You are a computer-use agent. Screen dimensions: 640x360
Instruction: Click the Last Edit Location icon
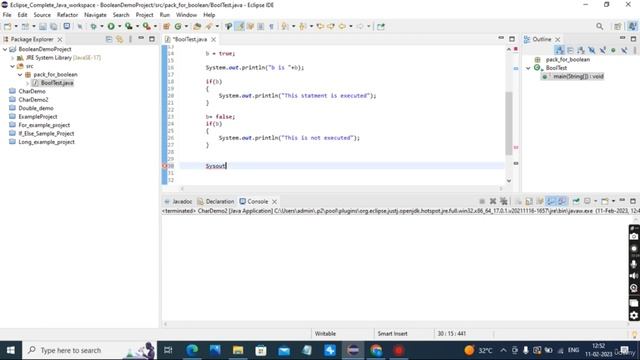(x=320, y=27)
